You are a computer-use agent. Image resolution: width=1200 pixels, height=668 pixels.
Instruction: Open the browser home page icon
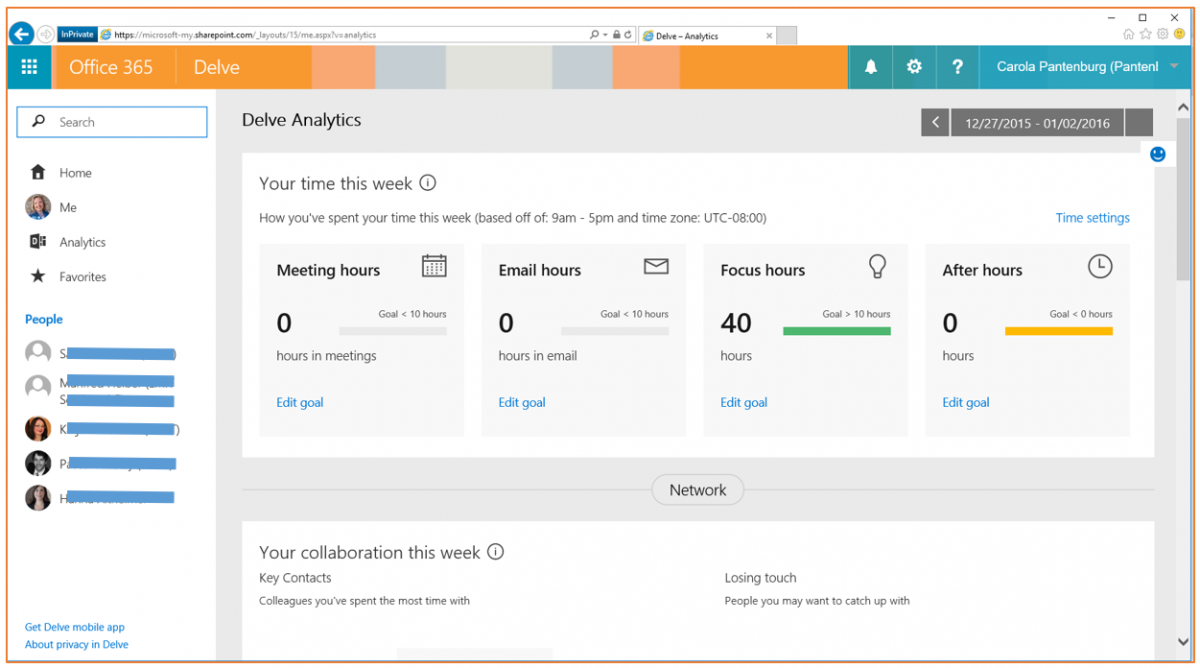(x=1129, y=34)
